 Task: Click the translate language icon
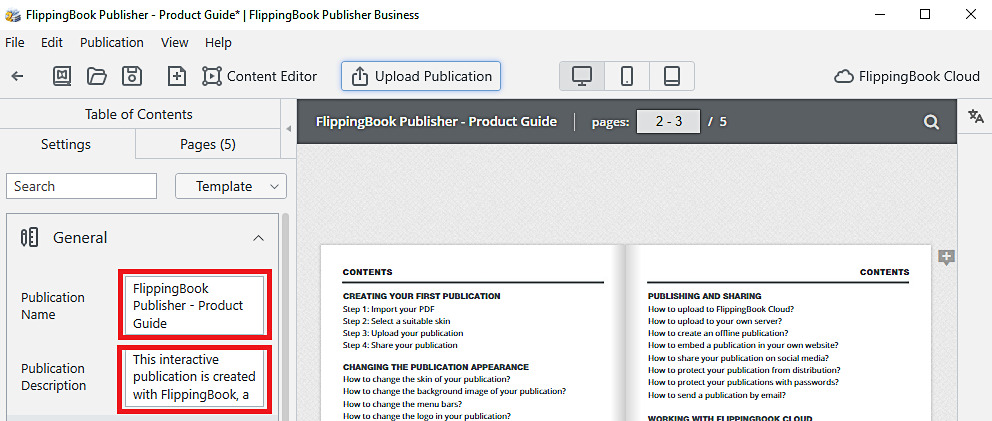(976, 116)
